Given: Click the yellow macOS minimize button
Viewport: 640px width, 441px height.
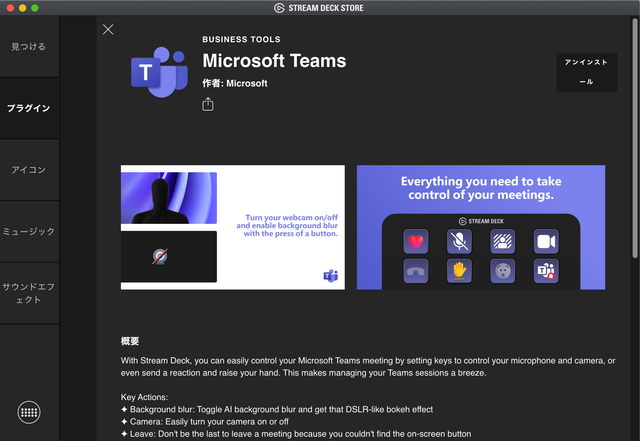Looking at the screenshot, I should click(x=22, y=8).
